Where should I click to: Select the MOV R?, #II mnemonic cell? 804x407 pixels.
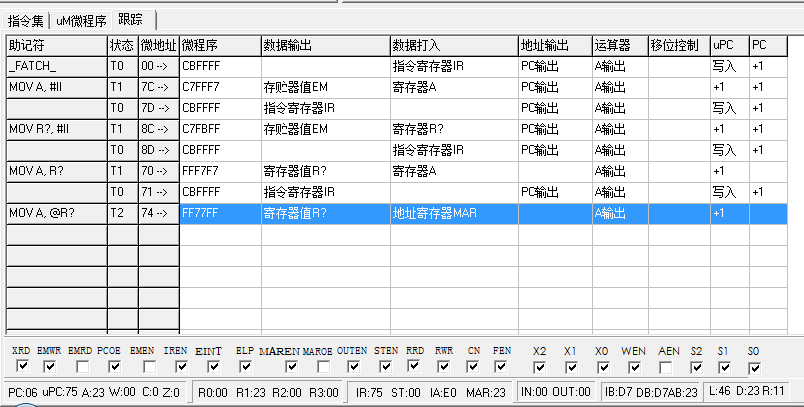pos(56,129)
